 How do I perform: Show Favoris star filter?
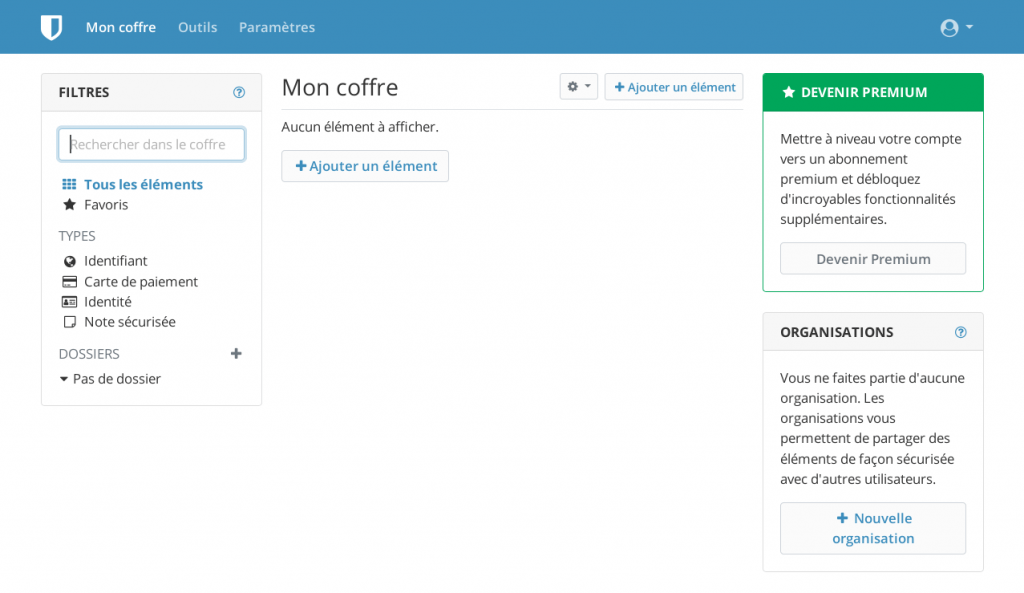(x=69, y=204)
